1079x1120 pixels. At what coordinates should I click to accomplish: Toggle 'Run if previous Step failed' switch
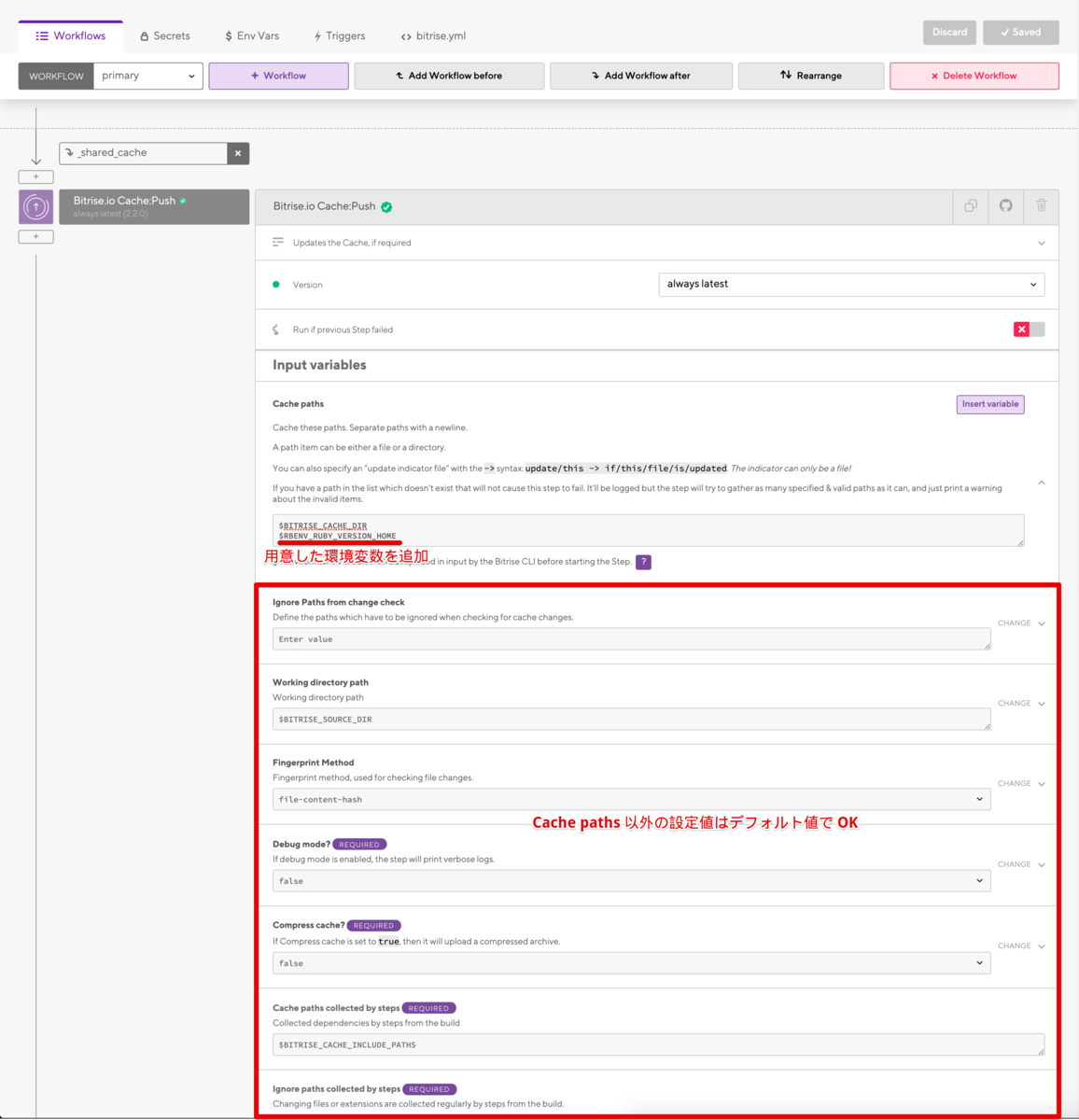1029,329
